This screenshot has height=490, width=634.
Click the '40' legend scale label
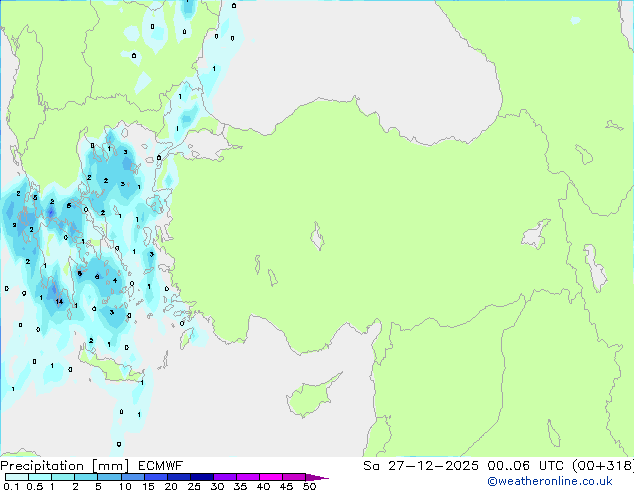click(263, 486)
